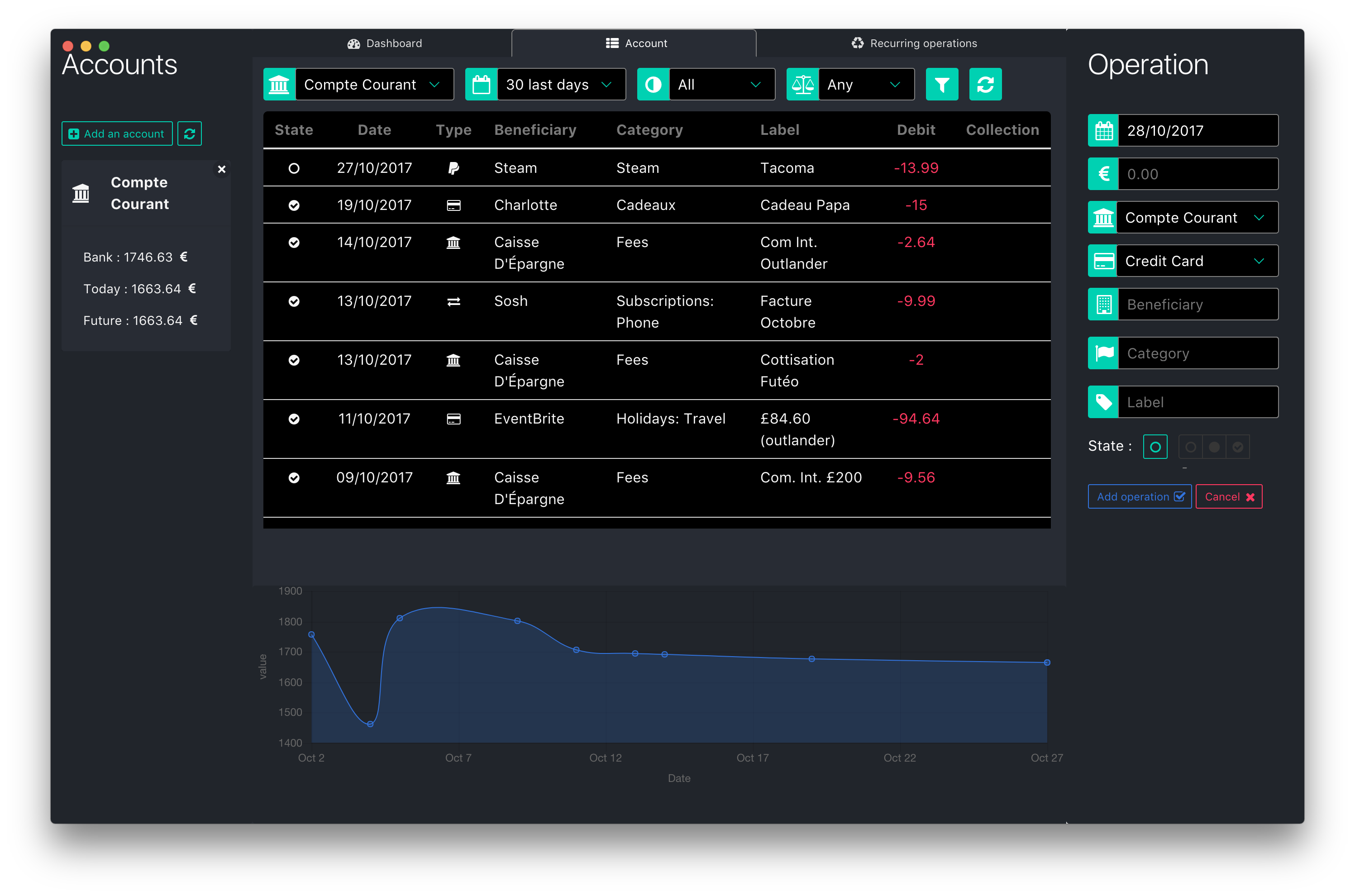The image size is (1355, 896).
Task: Switch to the Dashboard tab
Action: (385, 43)
